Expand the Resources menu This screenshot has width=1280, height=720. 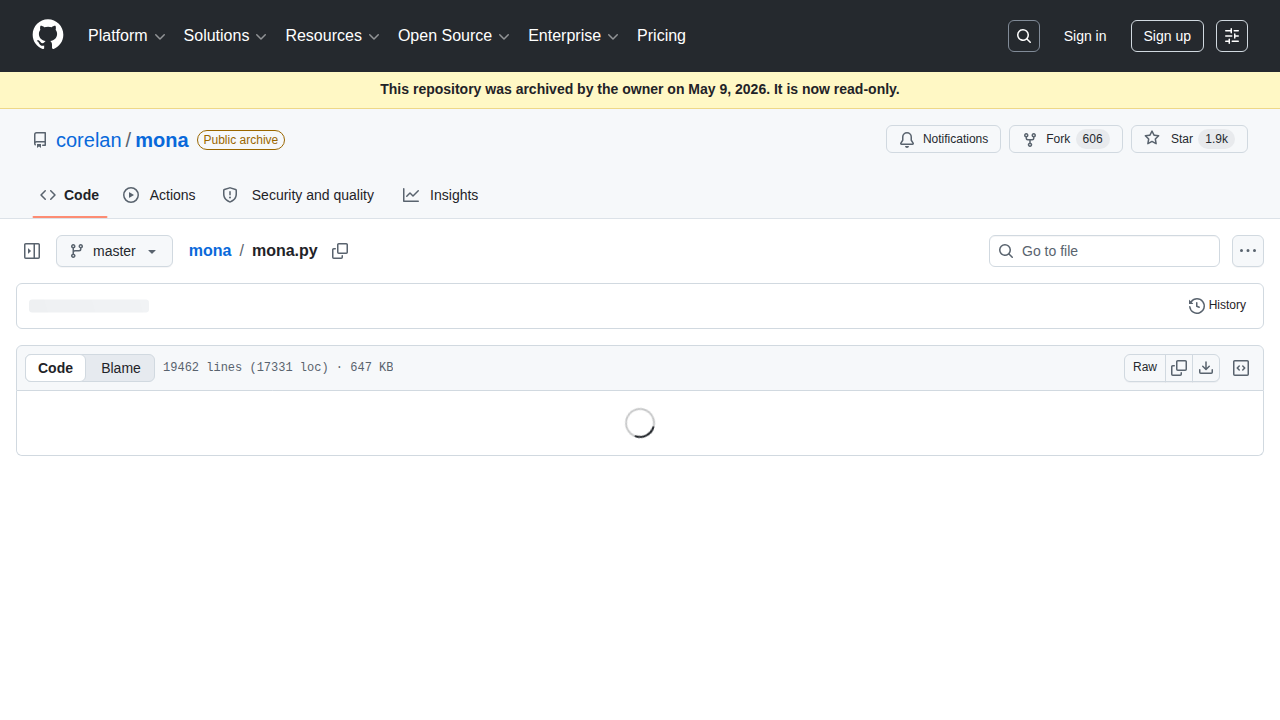pos(333,36)
